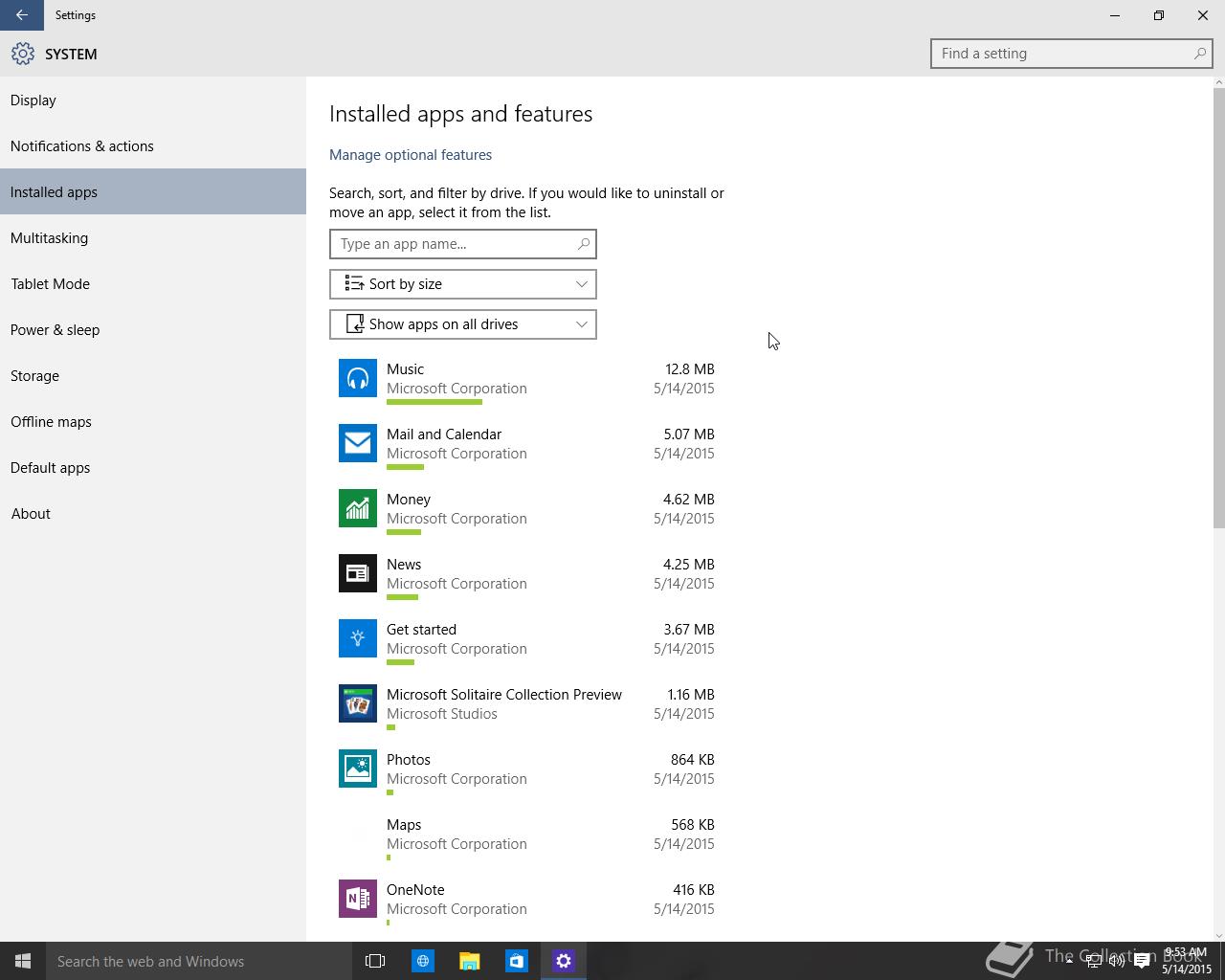This screenshot has width=1225, height=980.
Task: Show hidden tray icons arrow
Action: point(1069,962)
